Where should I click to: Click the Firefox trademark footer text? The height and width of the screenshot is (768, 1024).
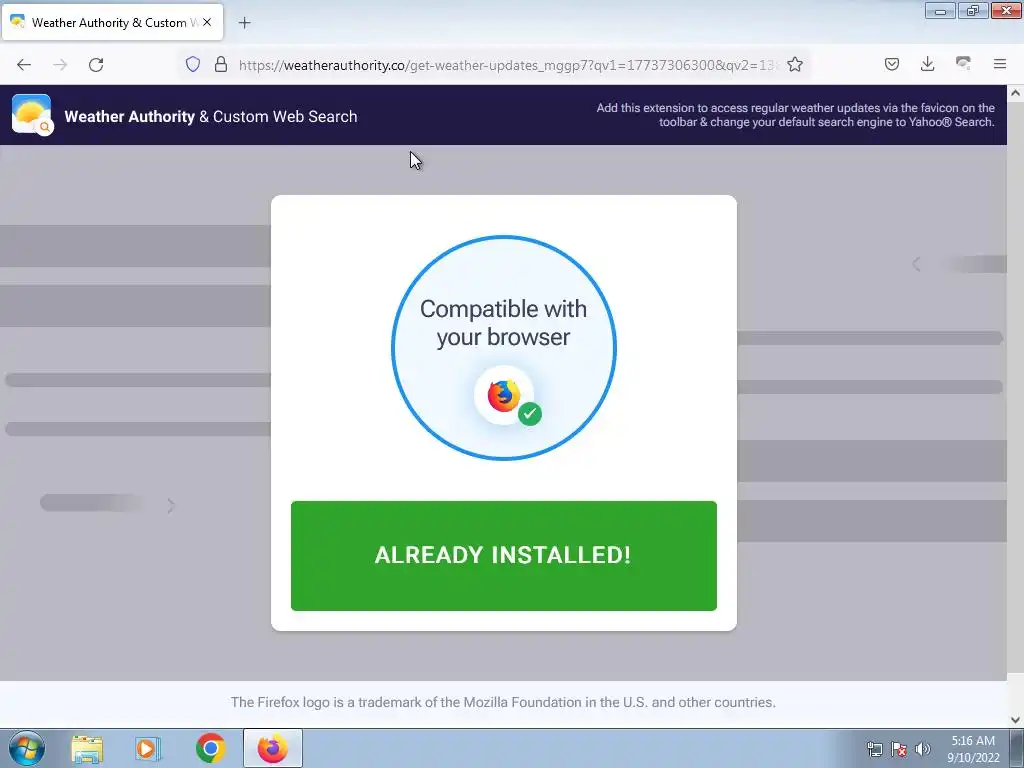click(503, 702)
